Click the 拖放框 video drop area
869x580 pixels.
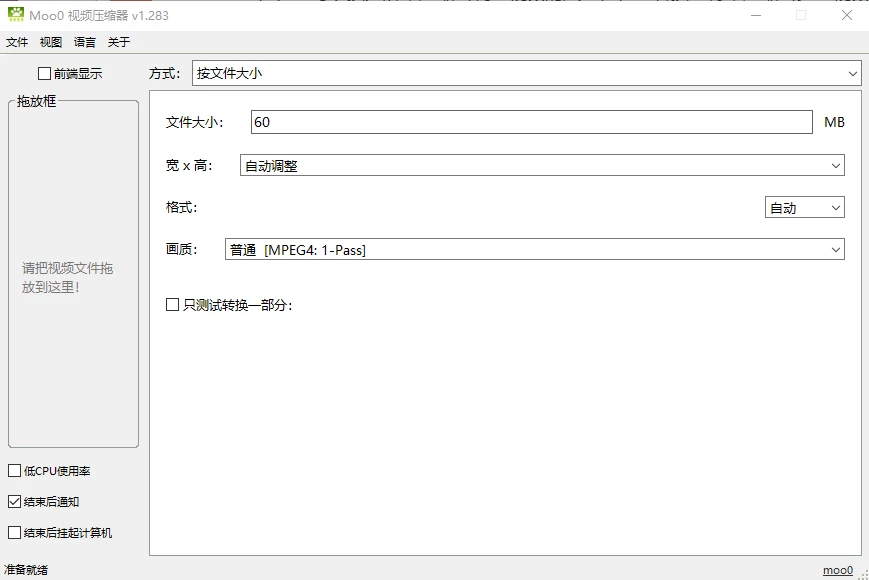pyautogui.click(x=74, y=276)
